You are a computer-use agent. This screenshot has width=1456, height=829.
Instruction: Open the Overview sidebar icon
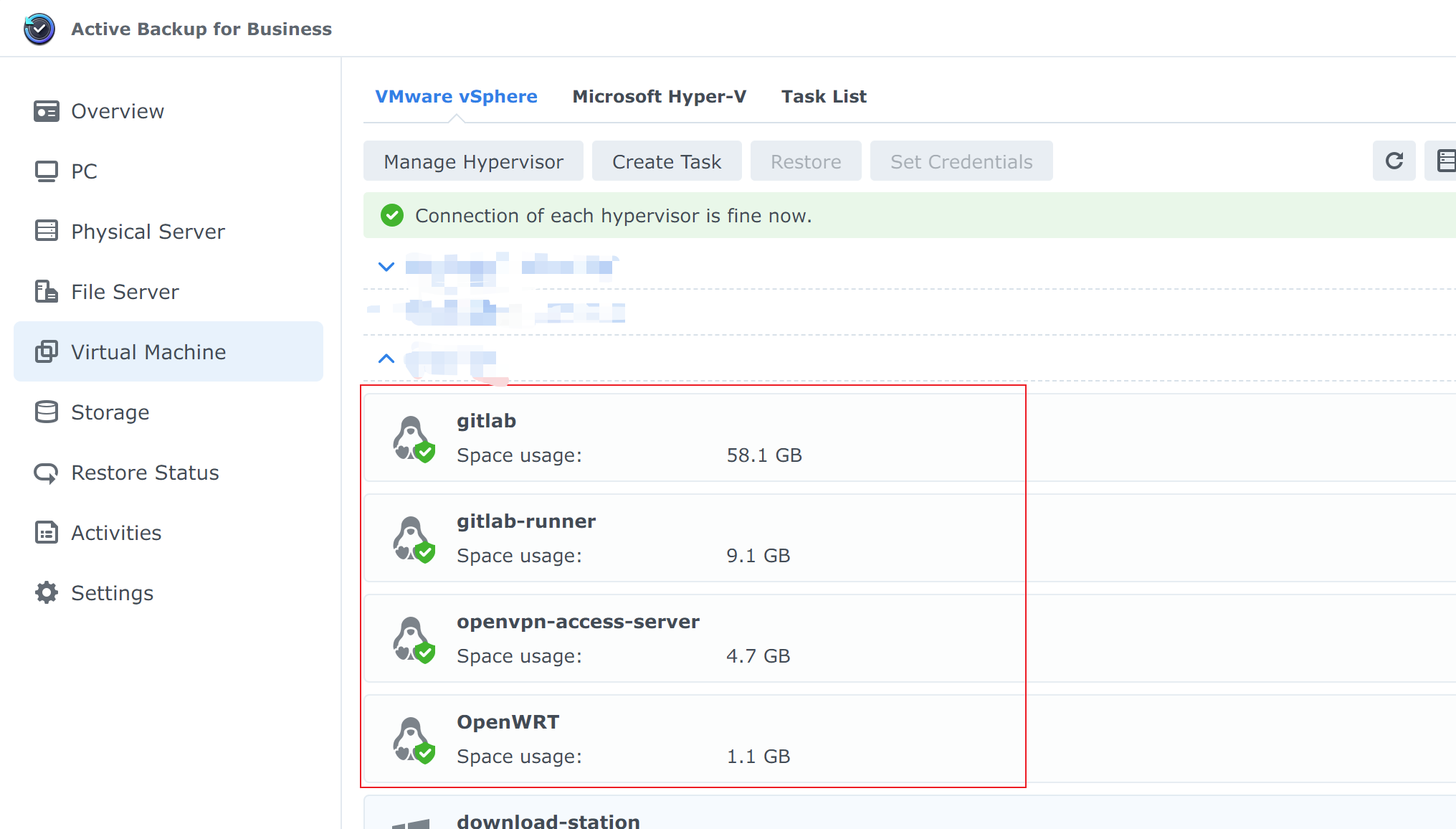click(x=47, y=111)
